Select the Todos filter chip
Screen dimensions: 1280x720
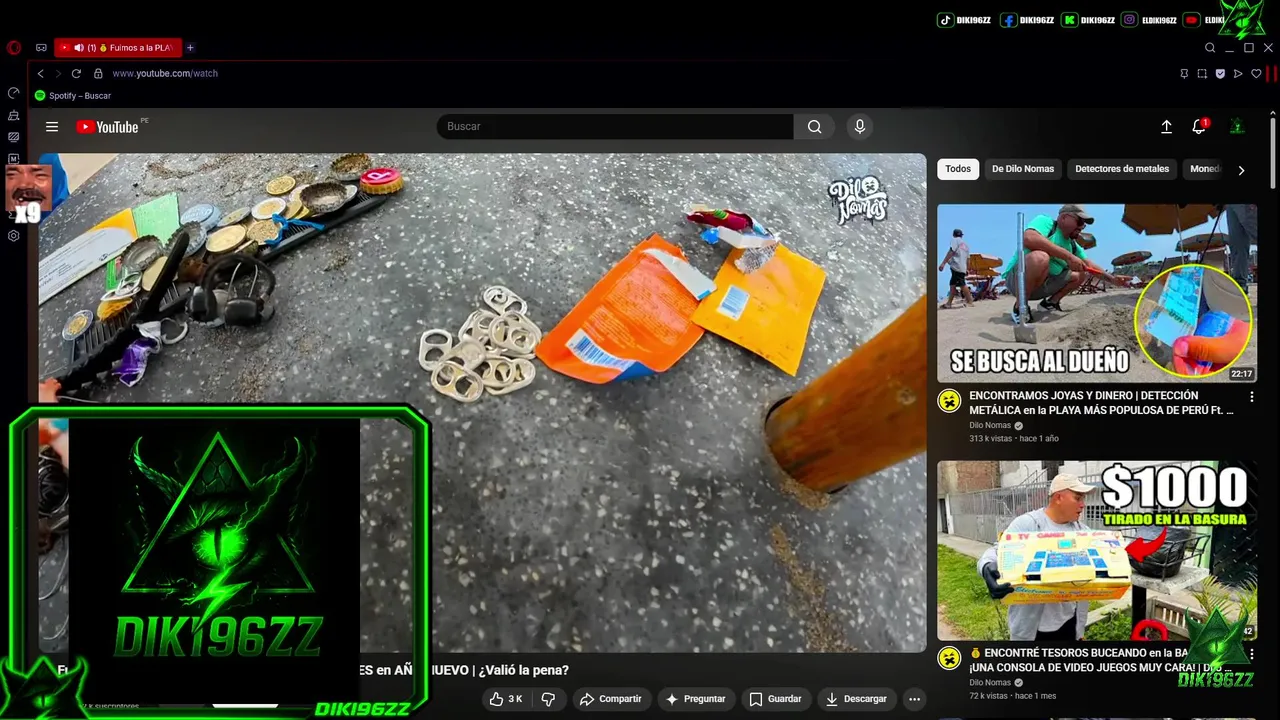coord(958,169)
